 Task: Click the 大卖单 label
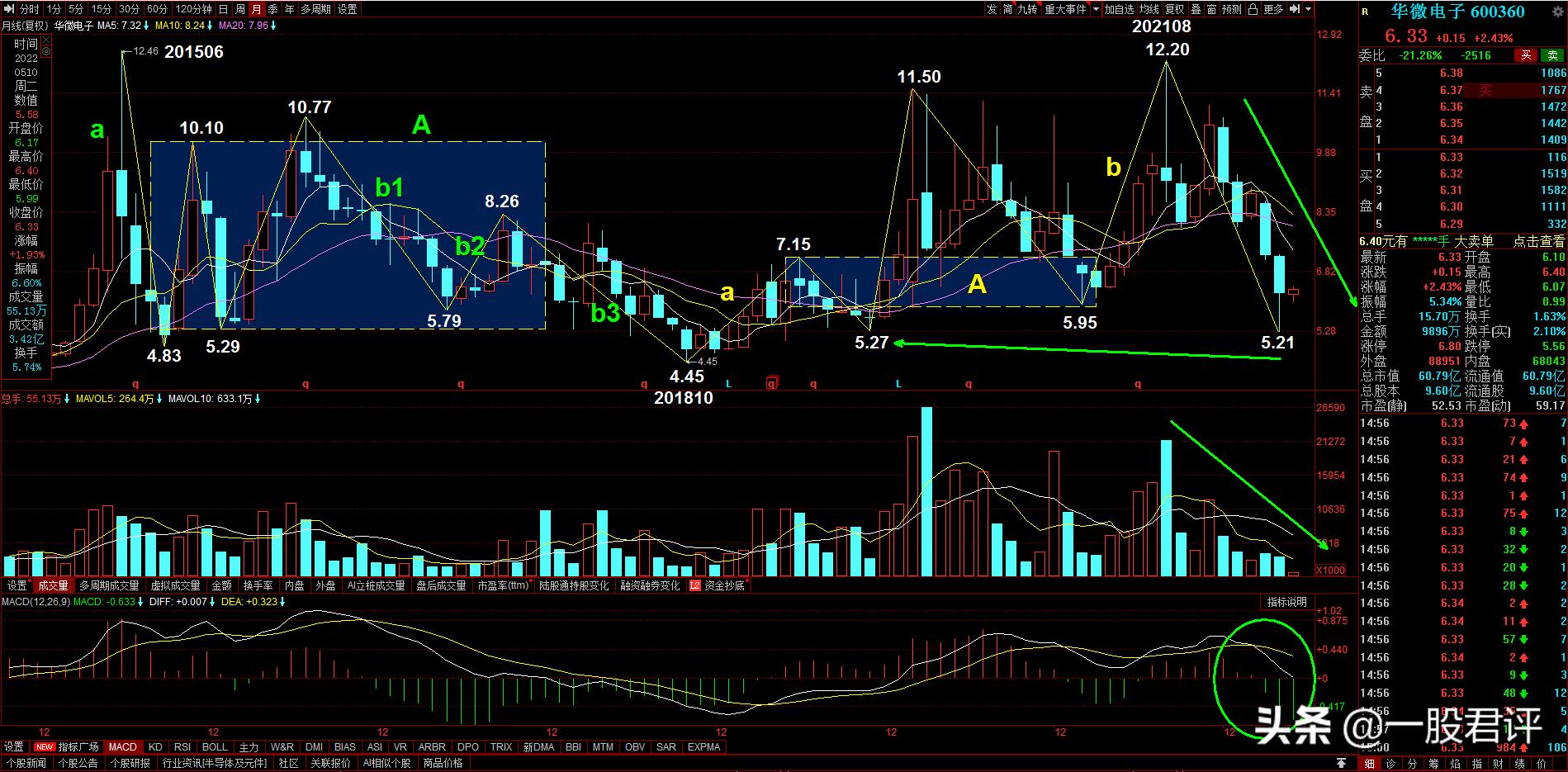point(1474,241)
